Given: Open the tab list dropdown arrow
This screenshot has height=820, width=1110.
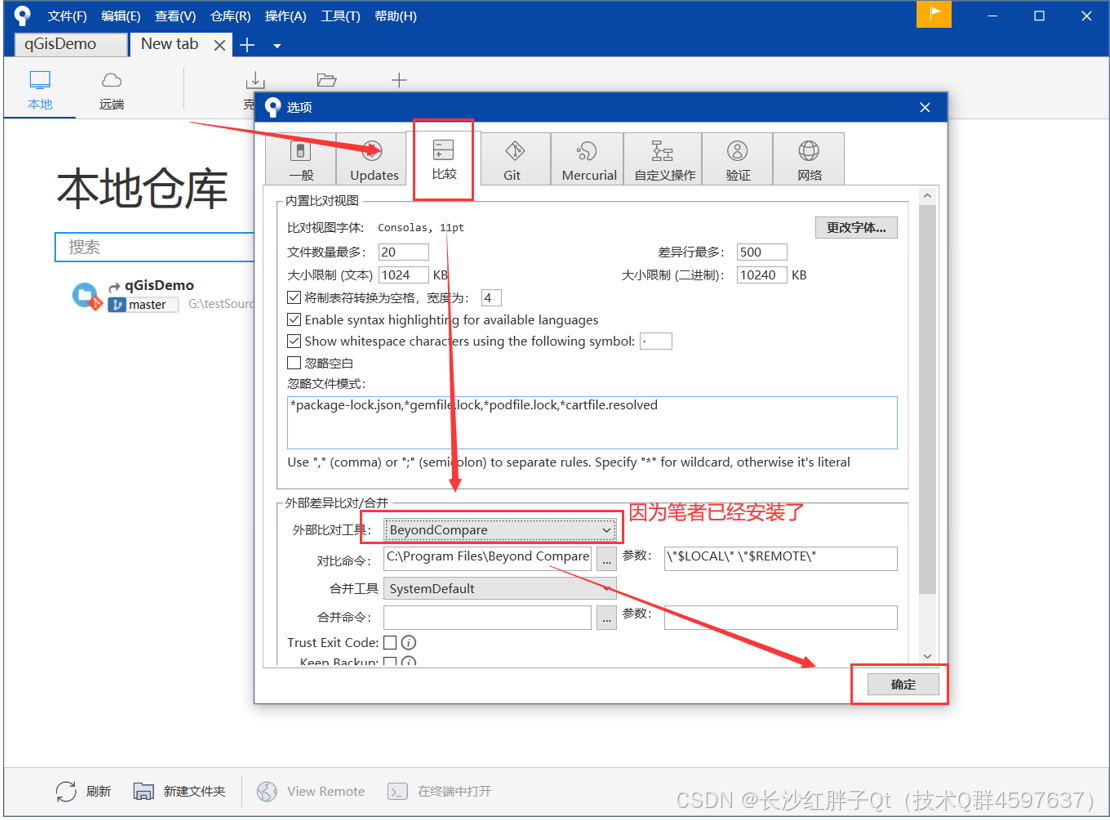Looking at the screenshot, I should (x=278, y=46).
